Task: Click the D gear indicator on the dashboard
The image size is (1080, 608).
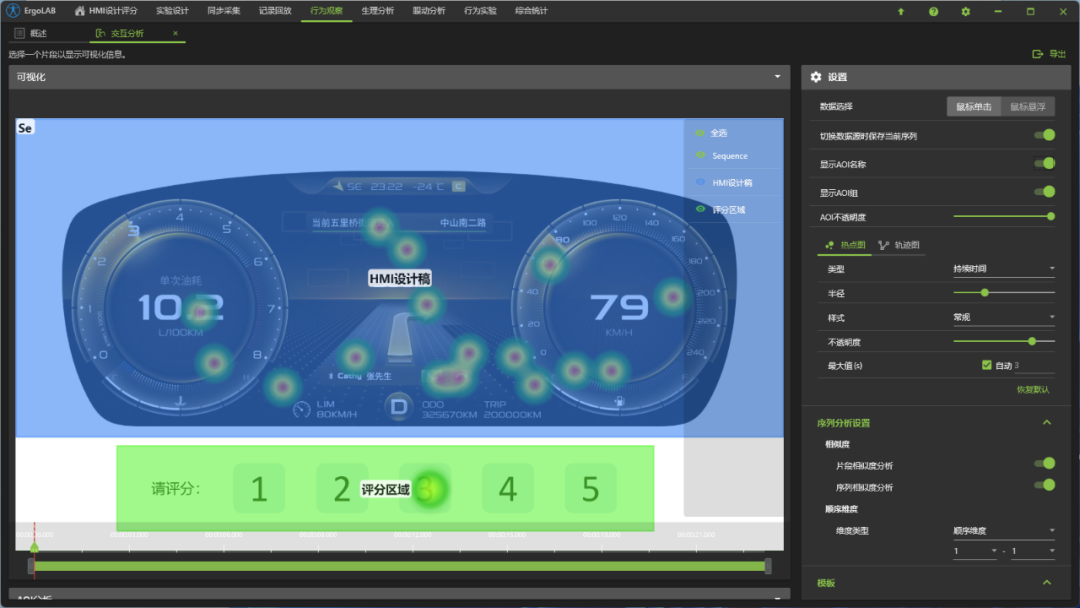Action: [x=398, y=406]
